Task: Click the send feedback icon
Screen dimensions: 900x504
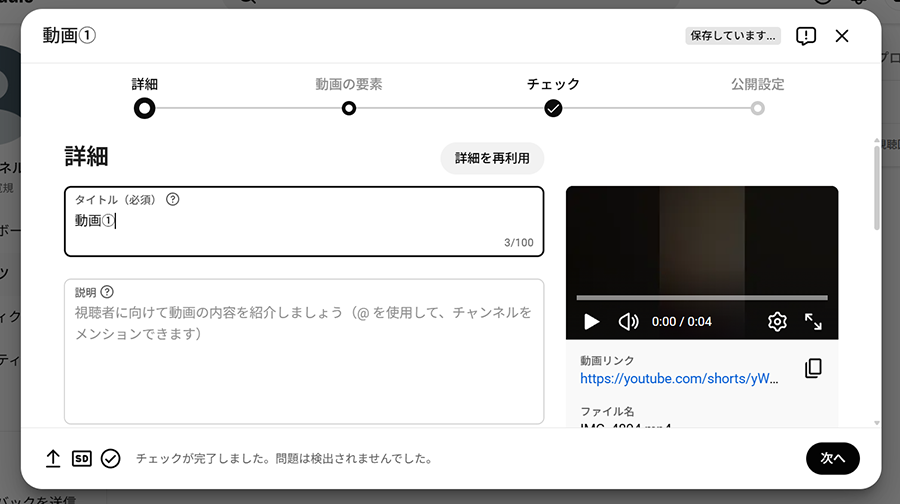Action: (x=806, y=36)
